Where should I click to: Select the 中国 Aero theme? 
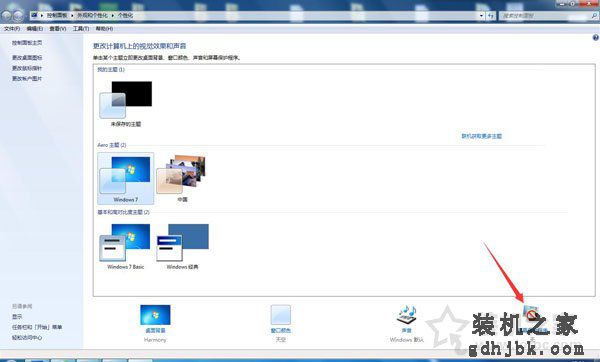click(x=183, y=178)
